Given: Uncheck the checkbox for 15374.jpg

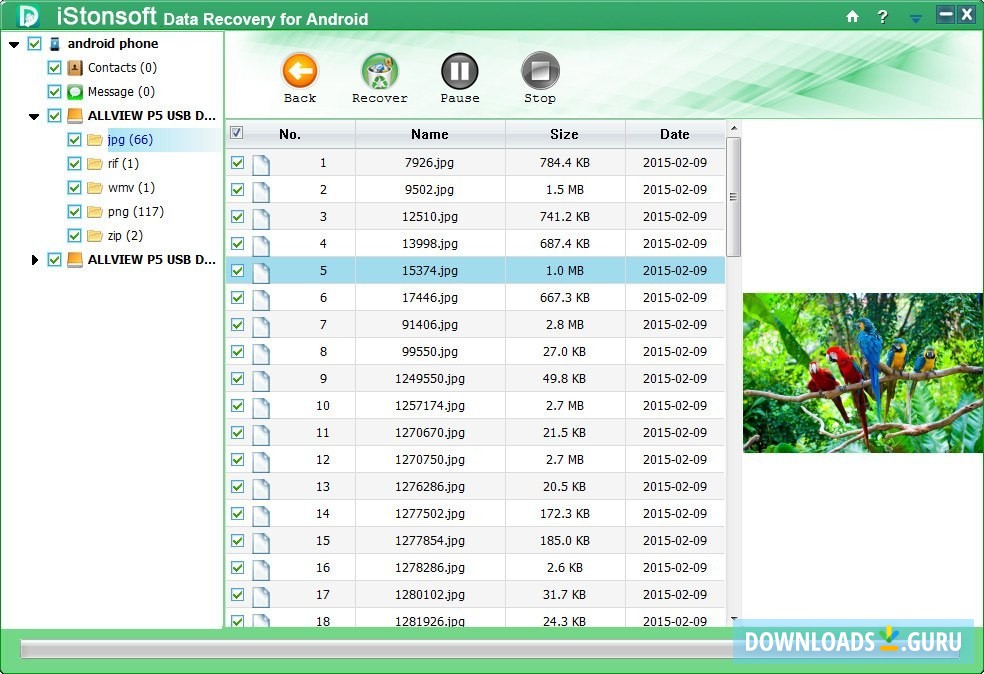Looking at the screenshot, I should 236,270.
